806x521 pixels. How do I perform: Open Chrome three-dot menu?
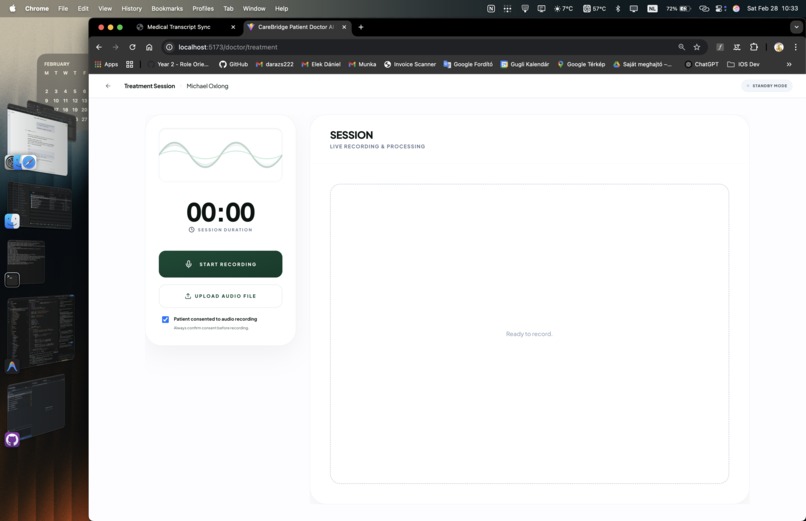point(796,47)
